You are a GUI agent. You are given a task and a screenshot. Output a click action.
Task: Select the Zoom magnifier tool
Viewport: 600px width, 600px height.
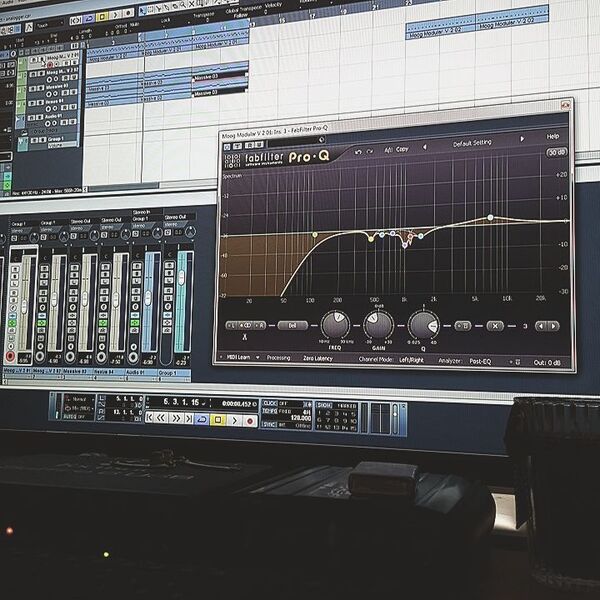tap(183, 5)
